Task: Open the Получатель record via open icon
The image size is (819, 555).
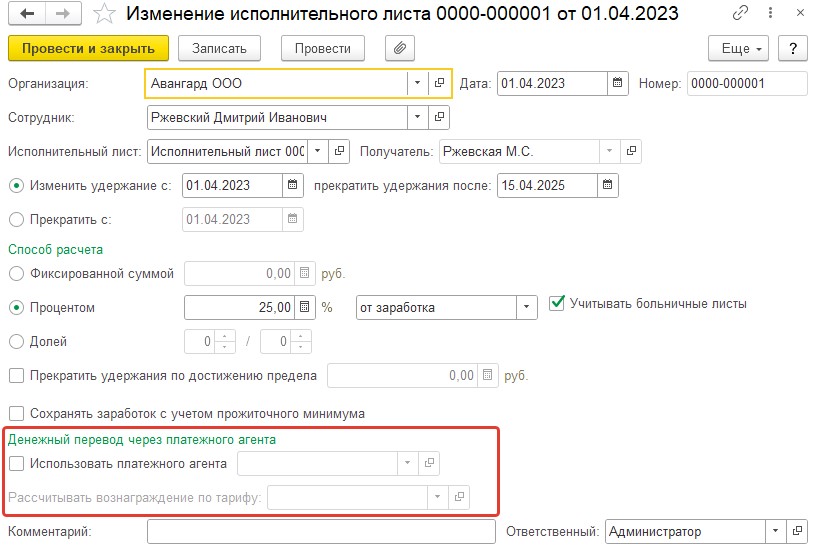Action: click(x=631, y=151)
